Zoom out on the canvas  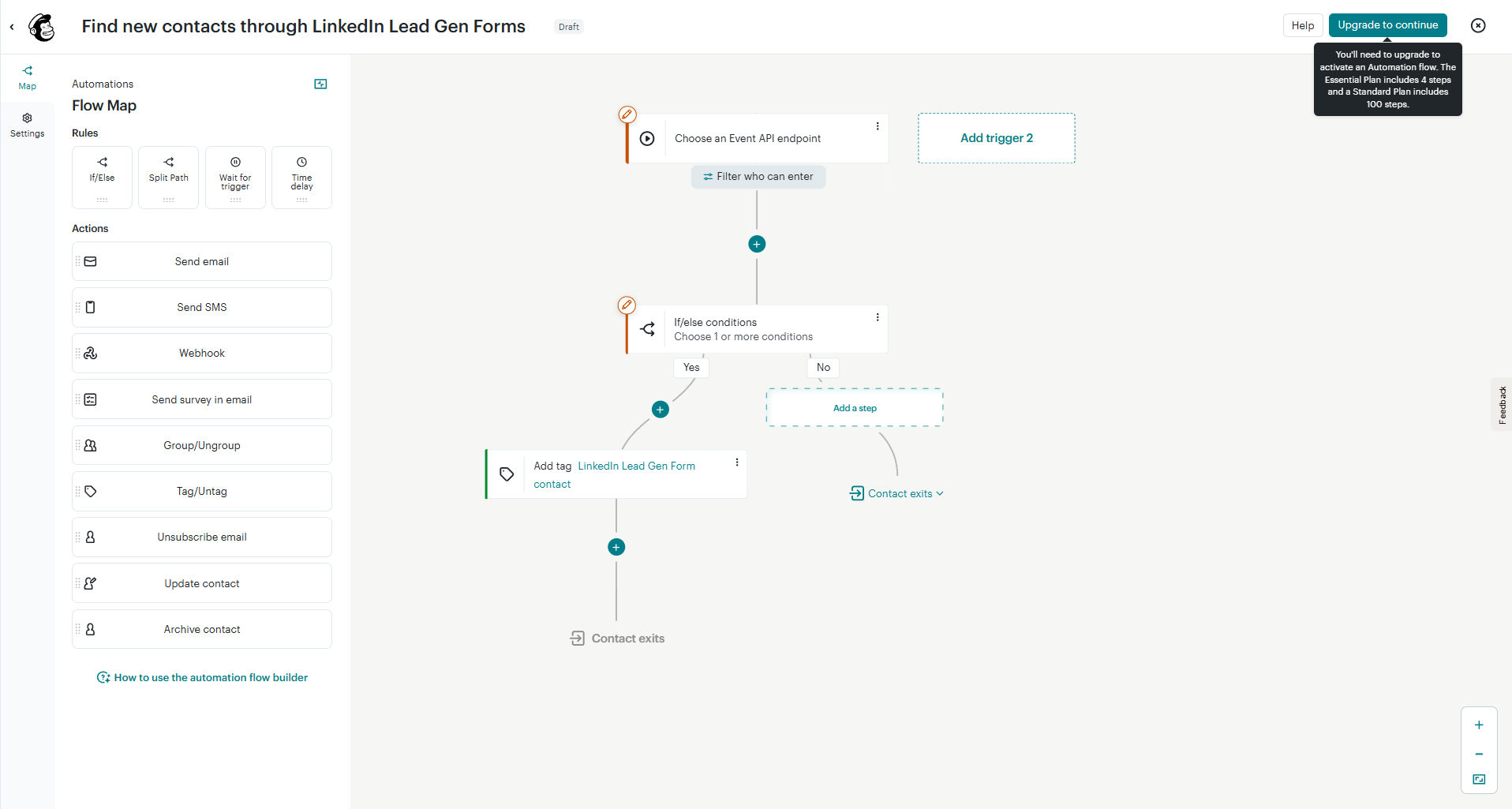point(1479,754)
